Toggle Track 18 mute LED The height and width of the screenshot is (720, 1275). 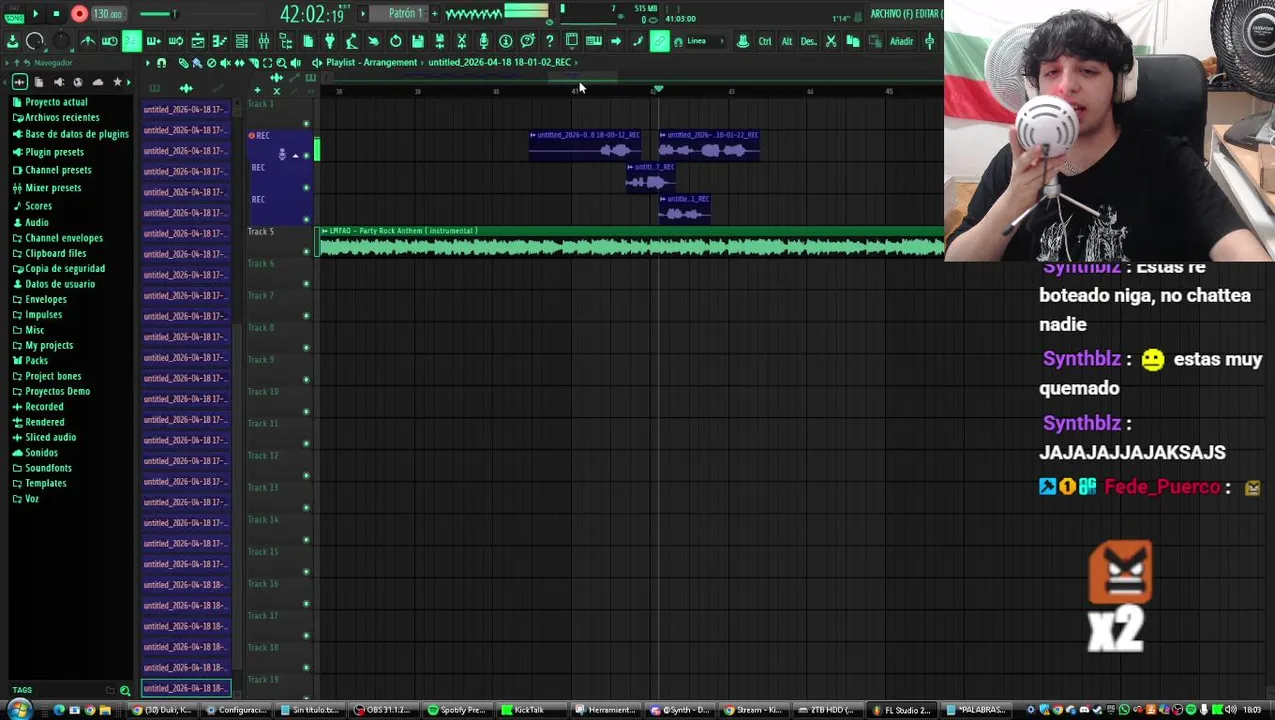(306, 667)
